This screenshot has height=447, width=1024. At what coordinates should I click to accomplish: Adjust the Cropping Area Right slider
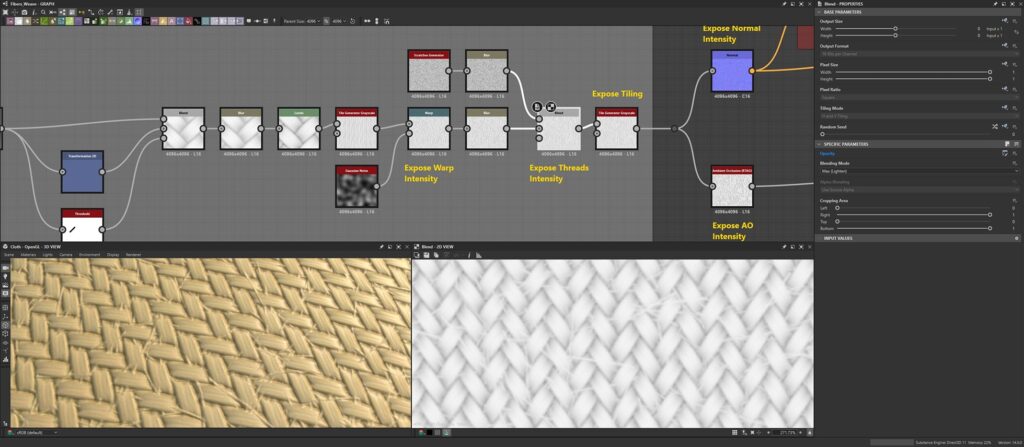click(x=913, y=214)
